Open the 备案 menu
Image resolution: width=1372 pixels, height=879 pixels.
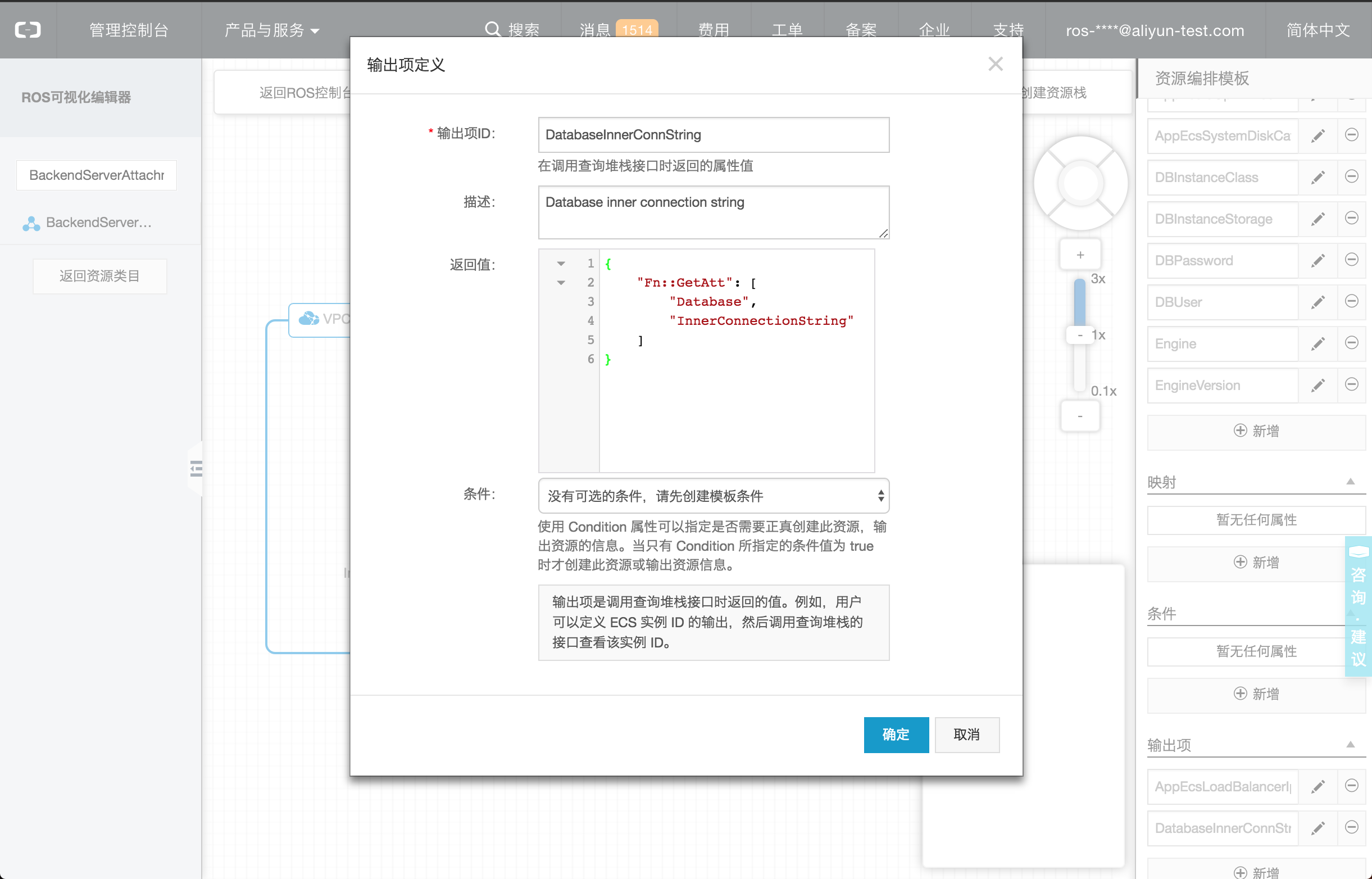tap(861, 30)
